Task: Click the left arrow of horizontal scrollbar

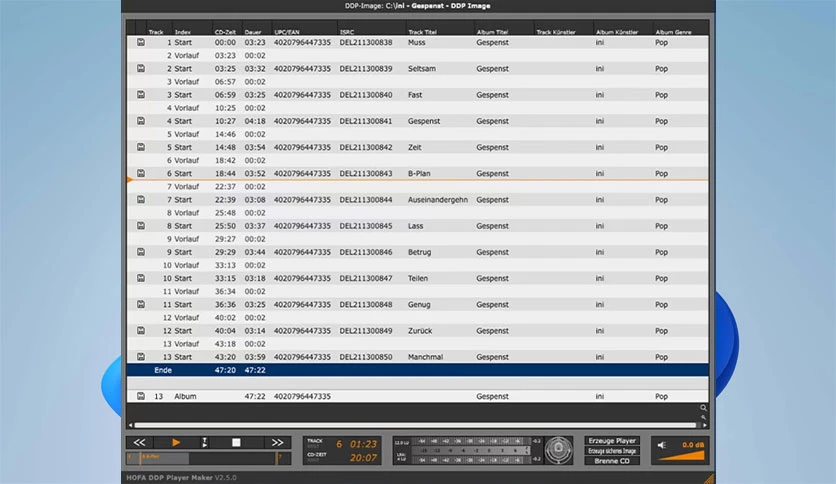Action: pyautogui.click(x=131, y=425)
